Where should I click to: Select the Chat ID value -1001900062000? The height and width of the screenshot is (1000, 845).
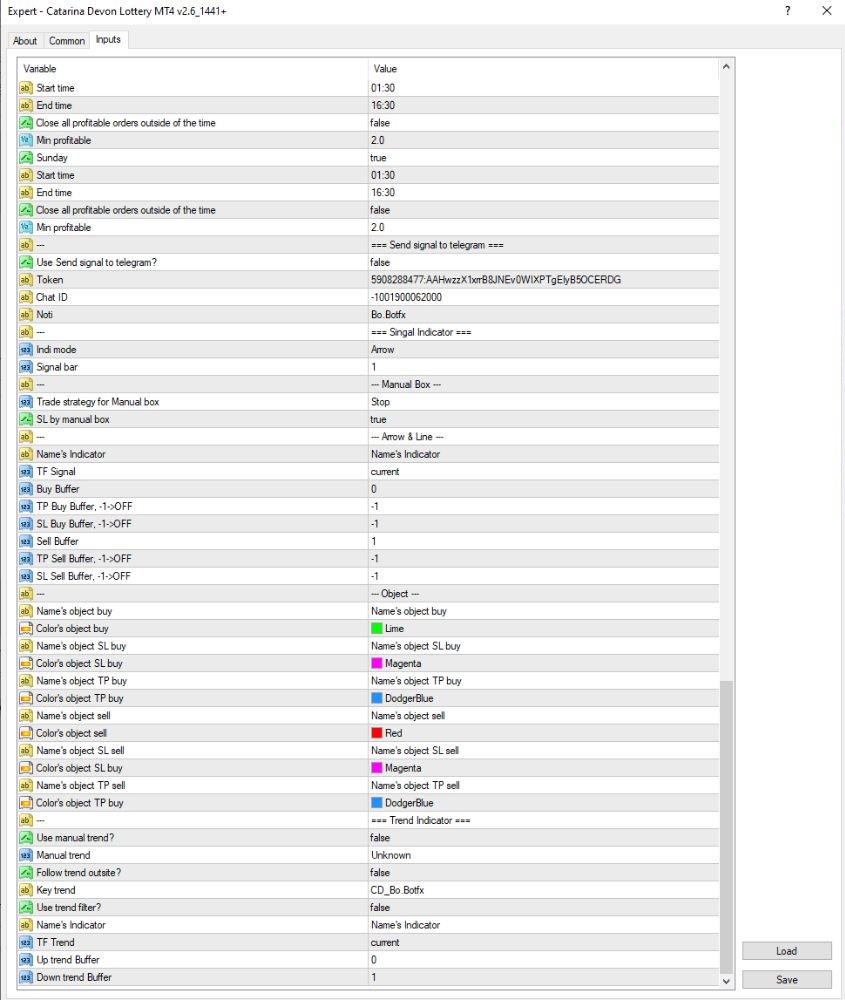pos(406,297)
